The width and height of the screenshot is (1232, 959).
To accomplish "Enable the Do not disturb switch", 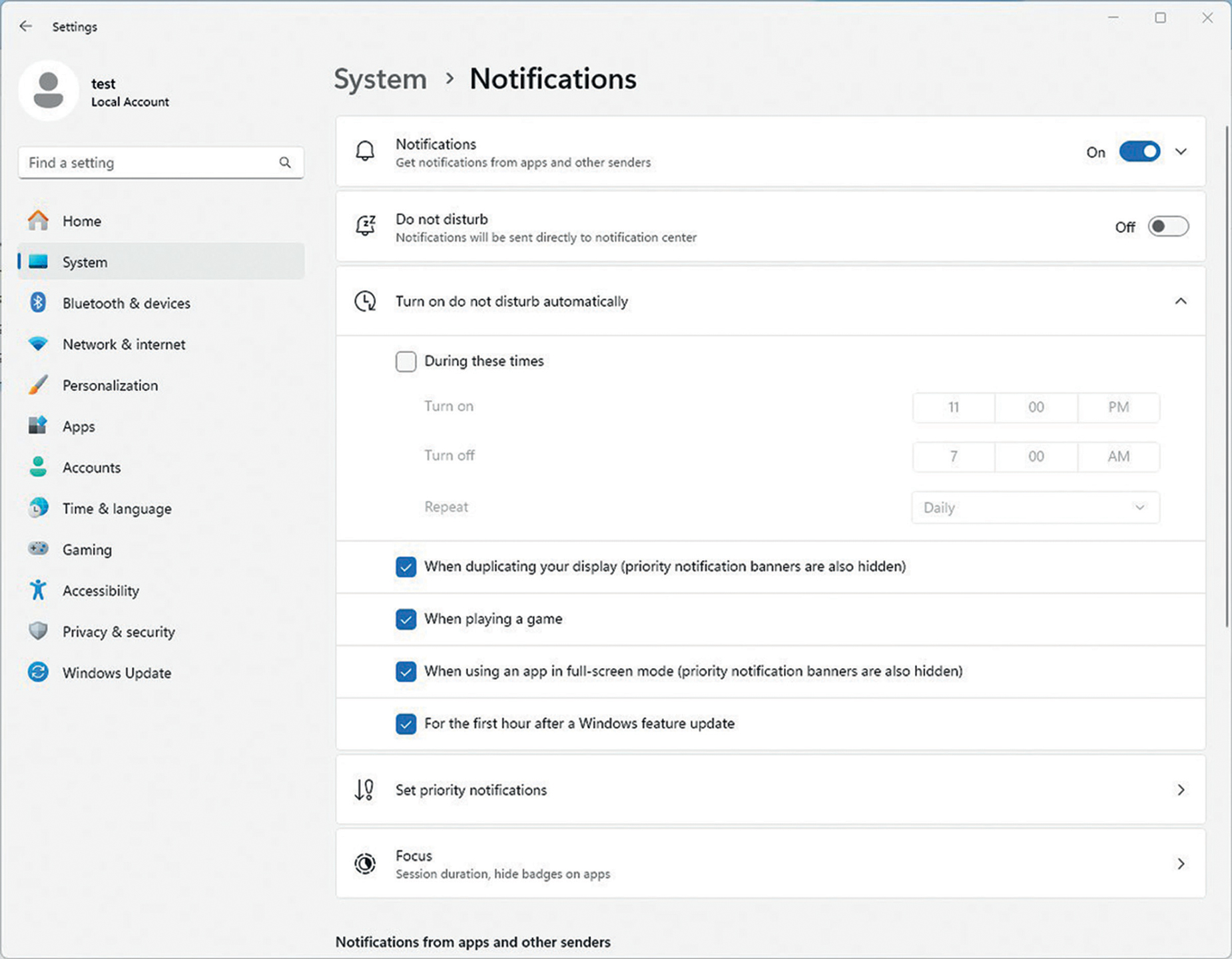I will 1168,227.
